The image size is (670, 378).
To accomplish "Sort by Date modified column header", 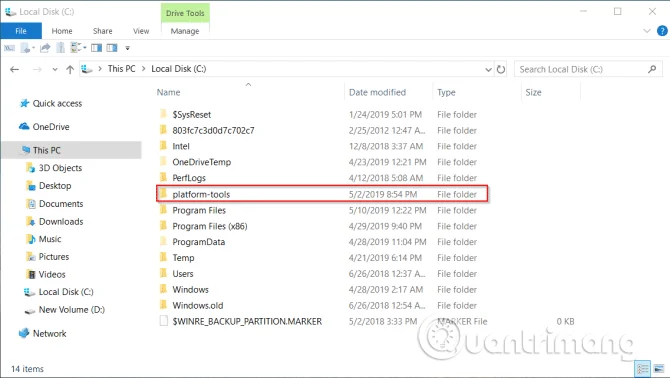I will [x=377, y=92].
